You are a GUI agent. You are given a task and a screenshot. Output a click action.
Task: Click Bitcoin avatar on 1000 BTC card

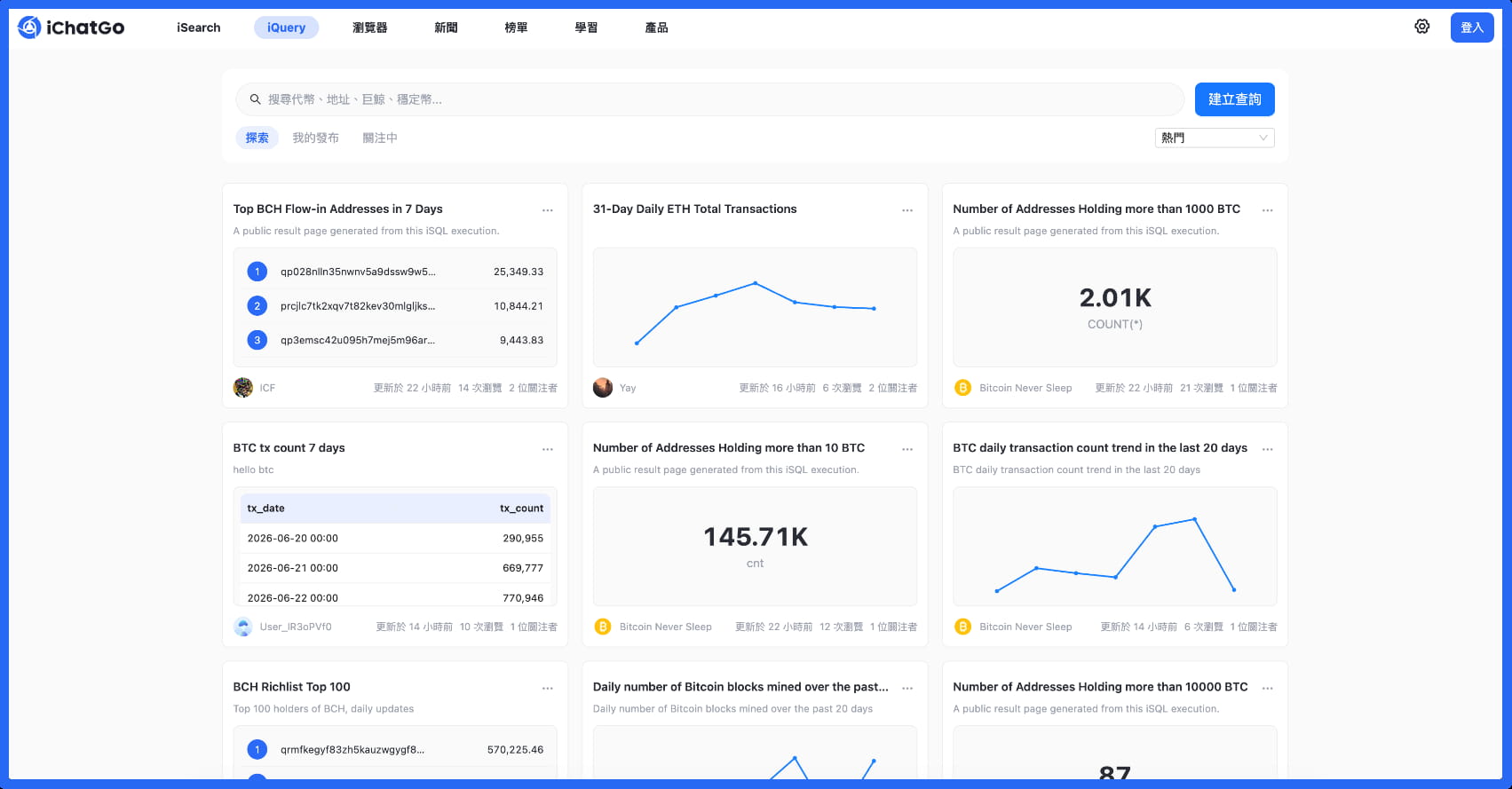coord(962,388)
